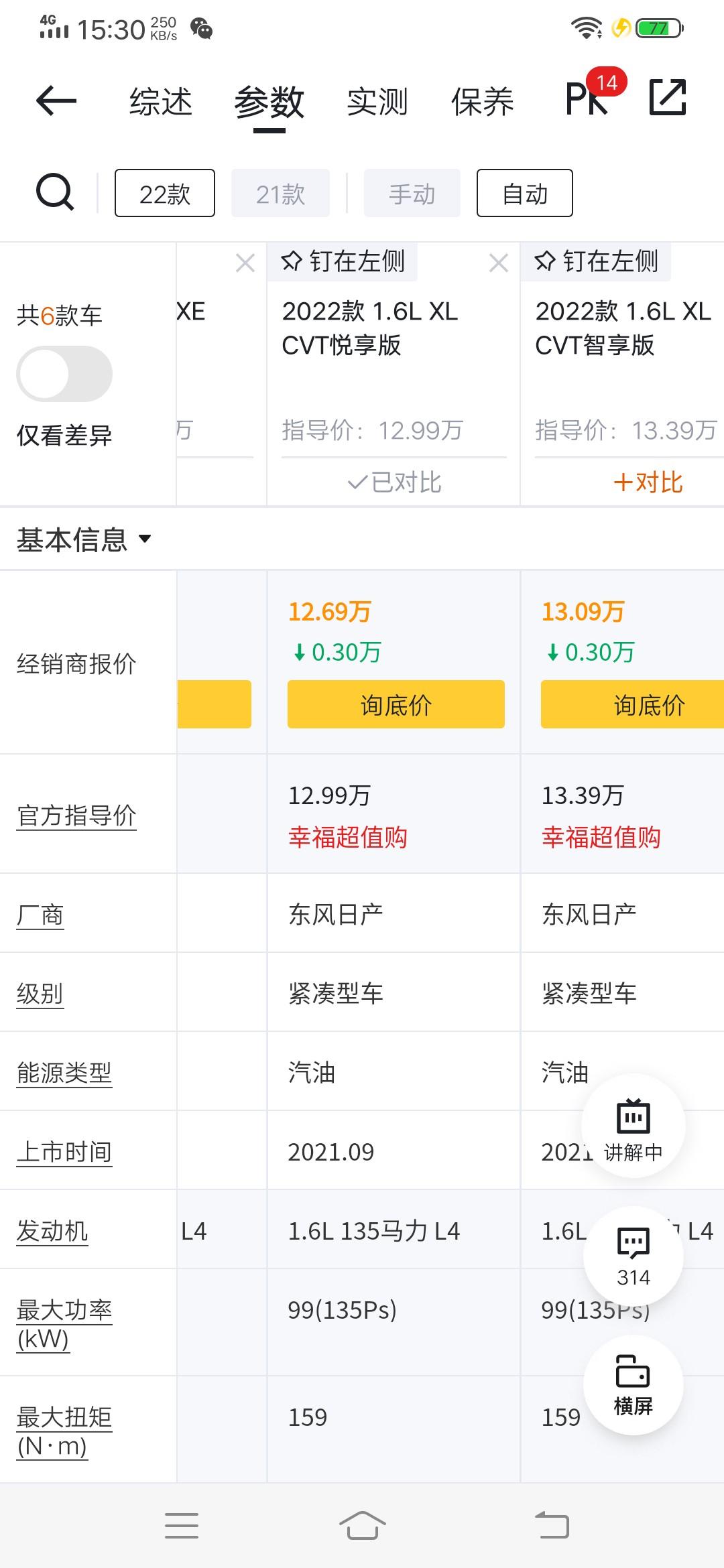
Task: Tap 询底价 for the 12.69万 model
Action: [396, 704]
